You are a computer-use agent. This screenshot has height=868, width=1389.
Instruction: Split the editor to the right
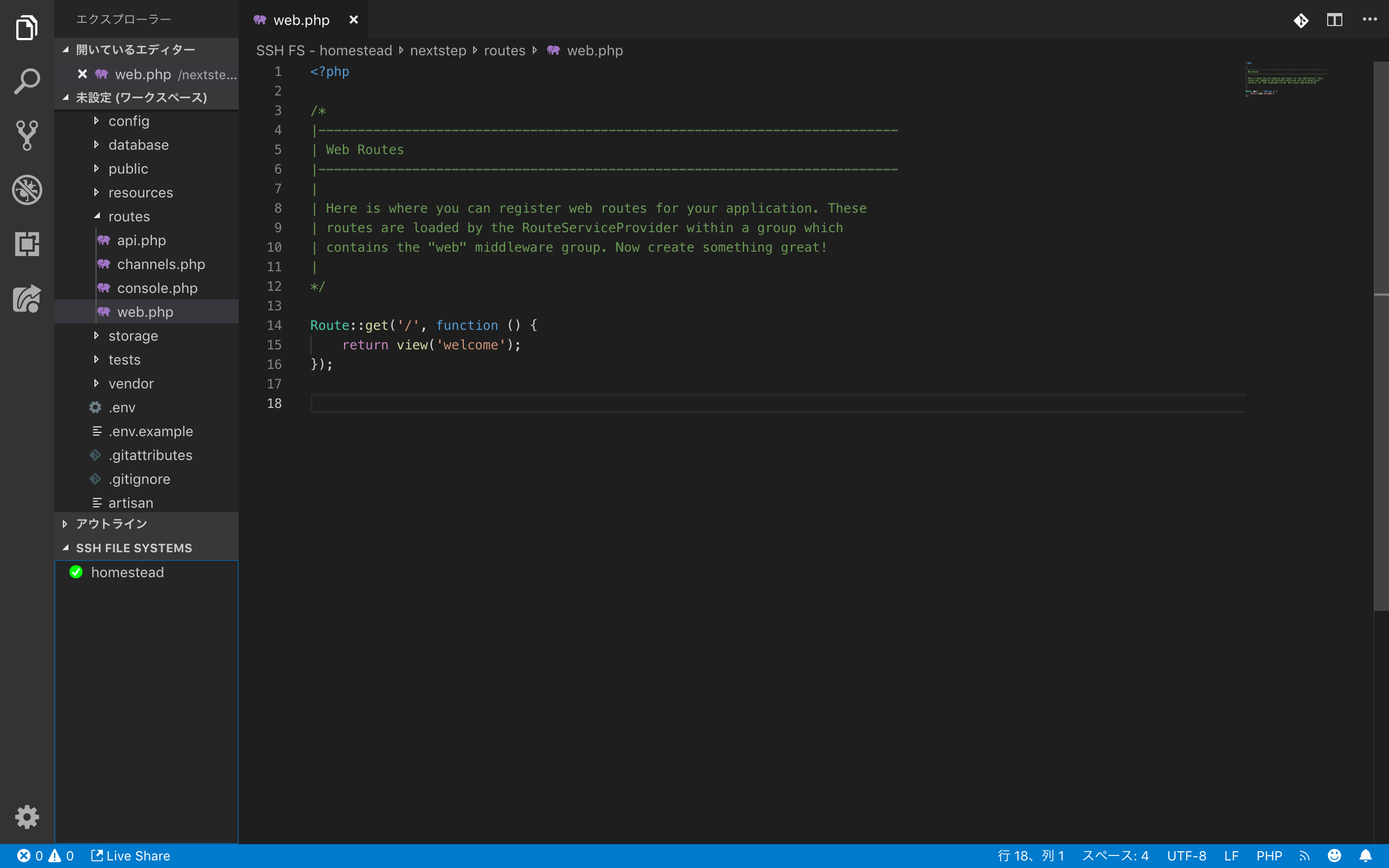1335,20
